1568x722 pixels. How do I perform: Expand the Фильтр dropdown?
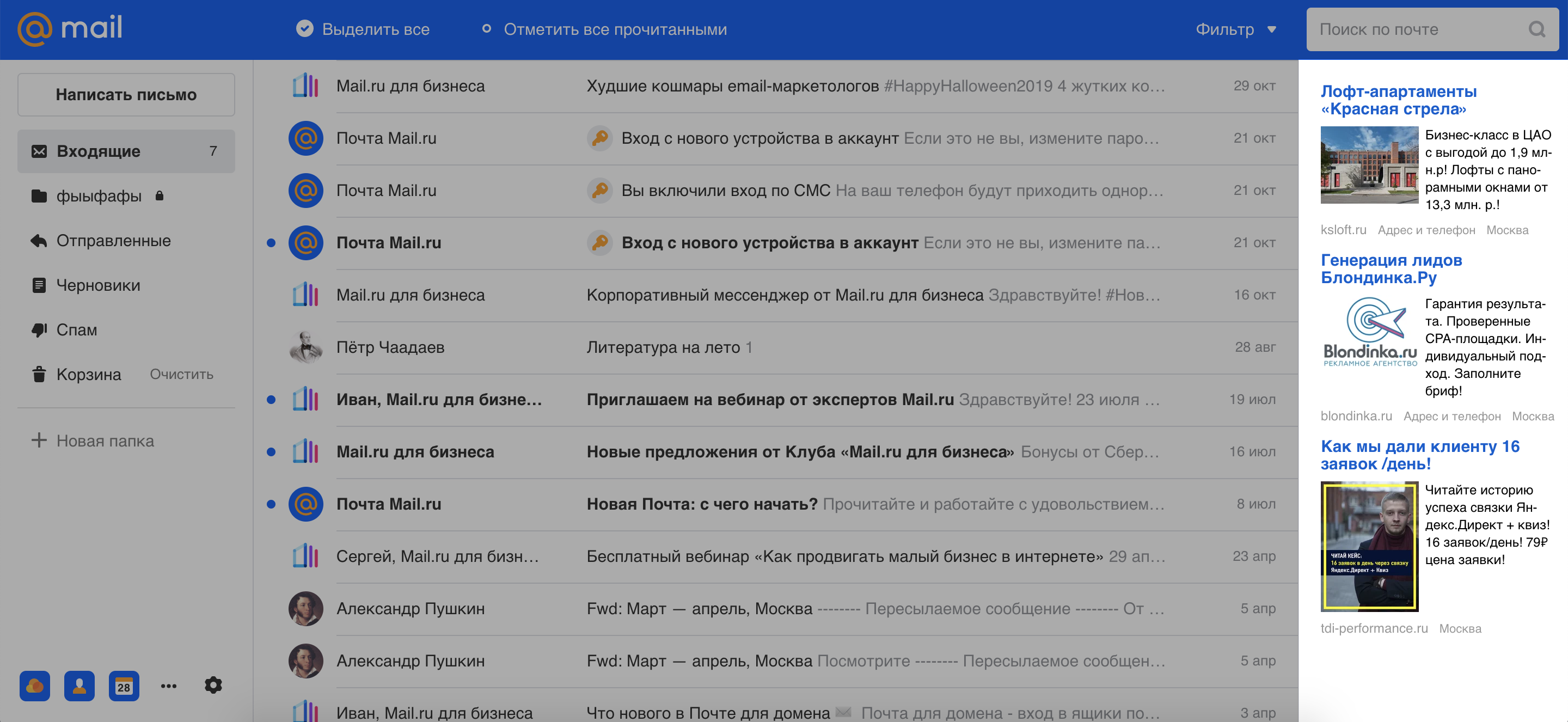point(1235,29)
